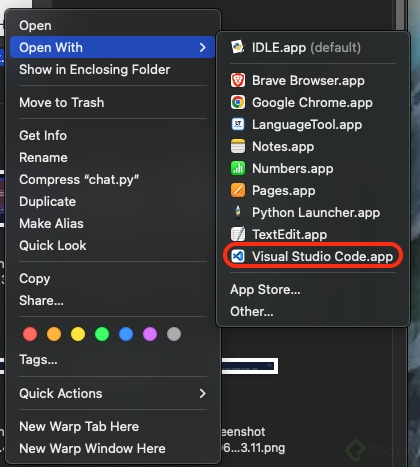Open with LanguageTool.app
Screen dimensions: 420x467
point(313,124)
